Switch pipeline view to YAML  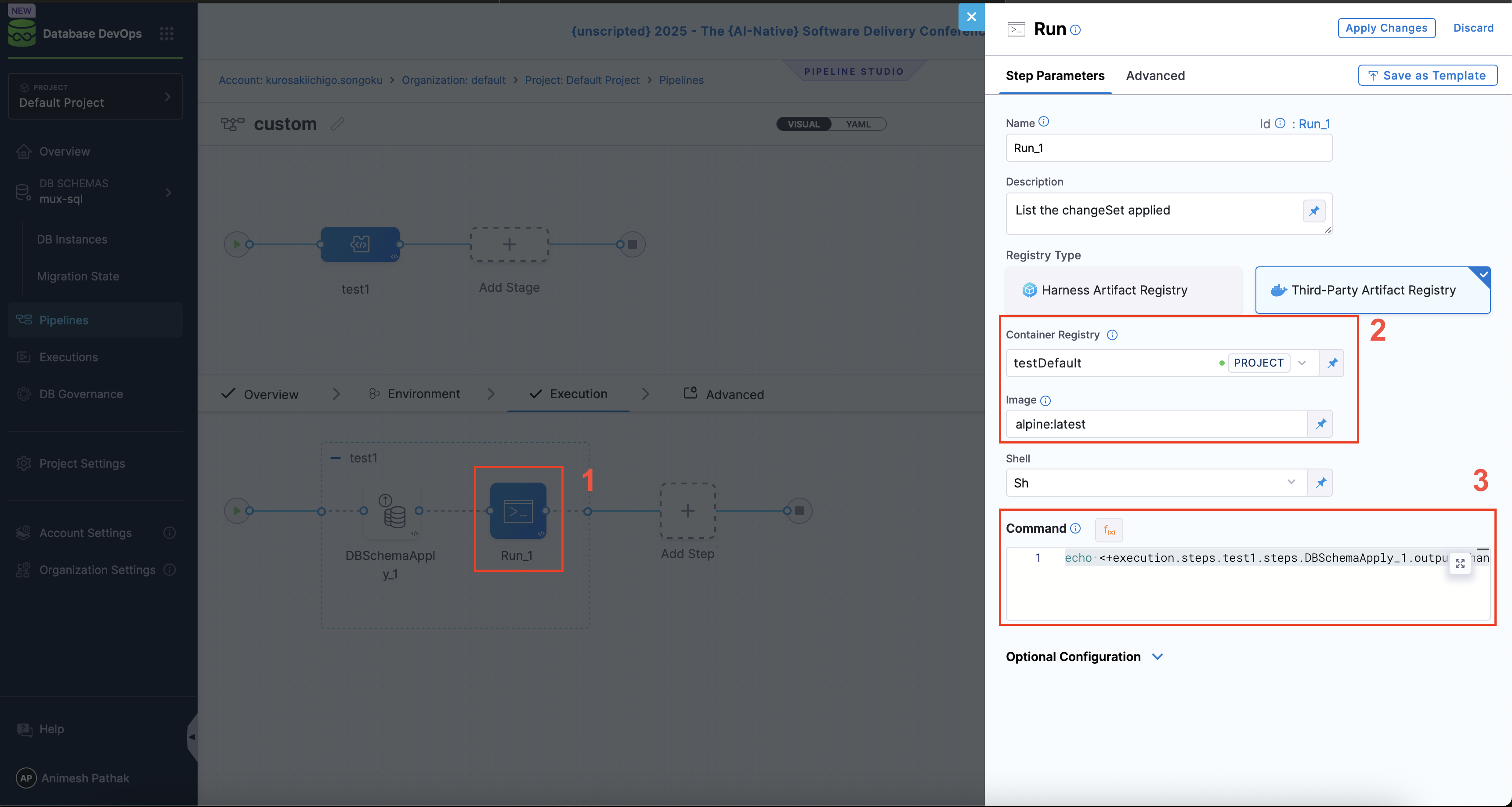[x=858, y=124]
